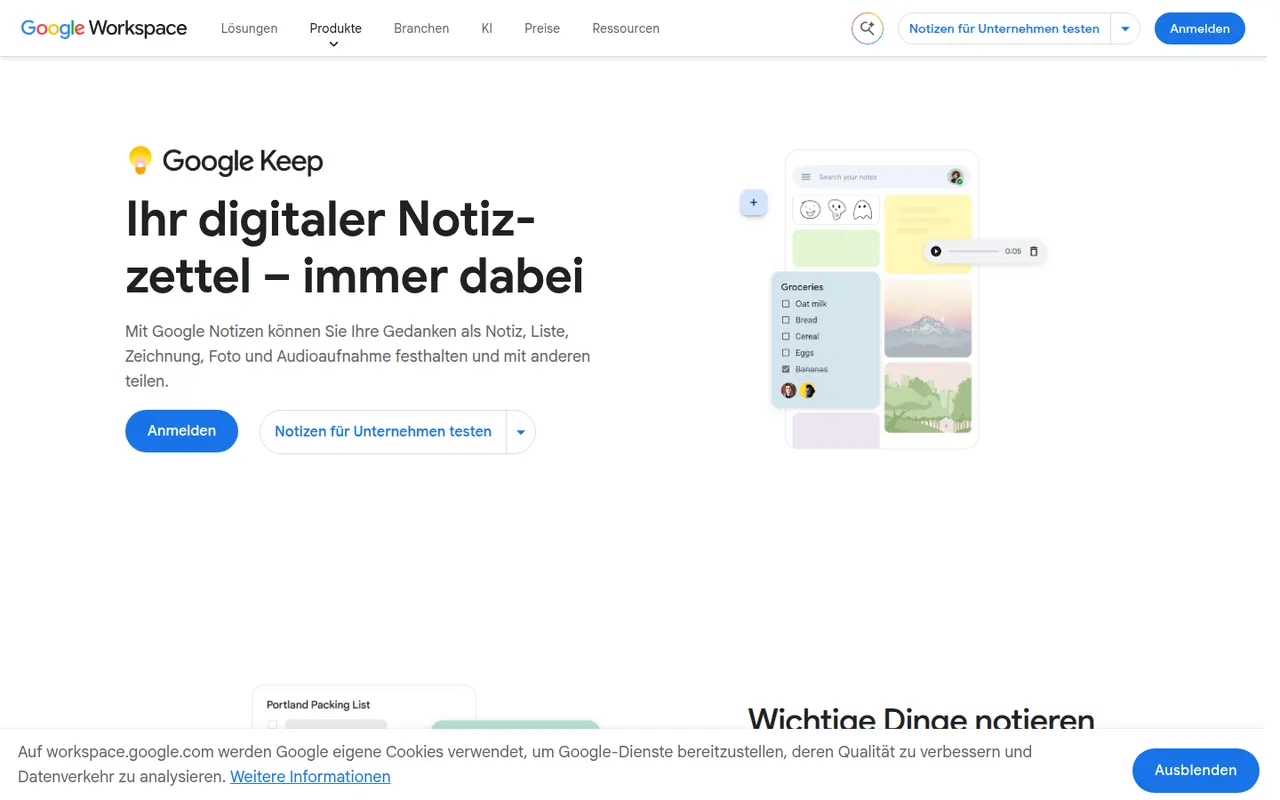The width and height of the screenshot is (1280, 800).
Task: Click the Groceries list title
Action: 802,287
